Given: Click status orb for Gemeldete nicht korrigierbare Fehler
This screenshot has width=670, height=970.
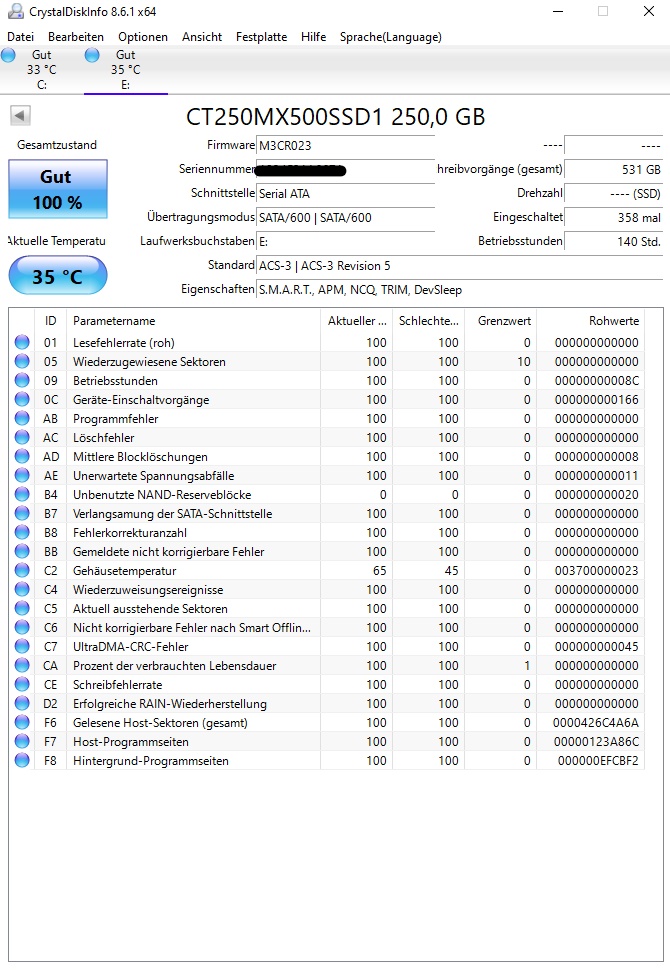Looking at the screenshot, I should point(22,551).
